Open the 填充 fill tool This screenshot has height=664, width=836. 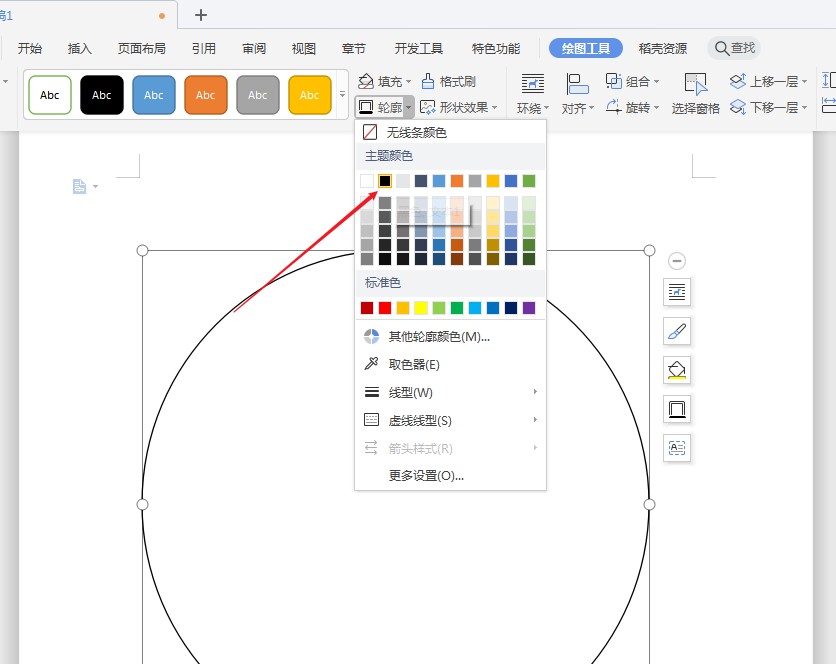(x=380, y=82)
